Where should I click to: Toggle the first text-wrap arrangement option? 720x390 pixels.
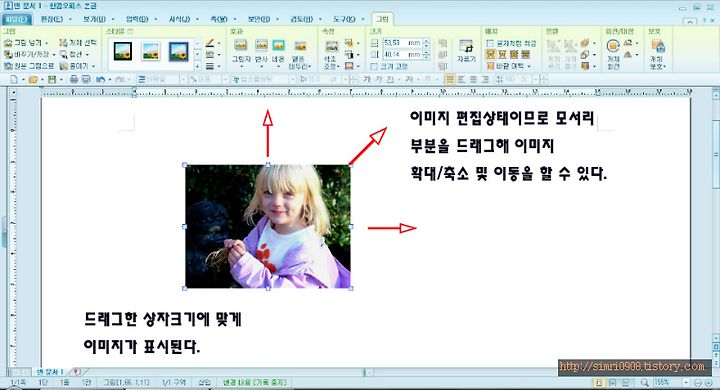point(490,55)
